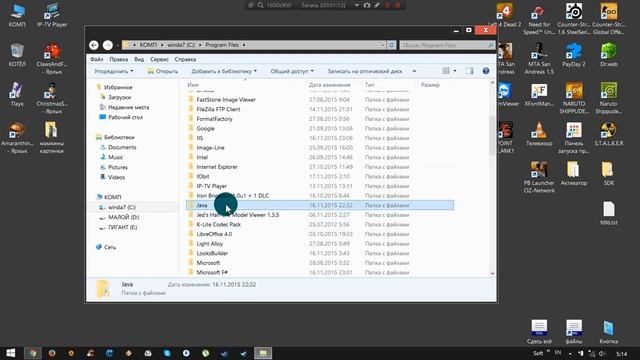Select the FileZilla FTP Client folder
The height and width of the screenshot is (360, 640).
coord(320,109)
